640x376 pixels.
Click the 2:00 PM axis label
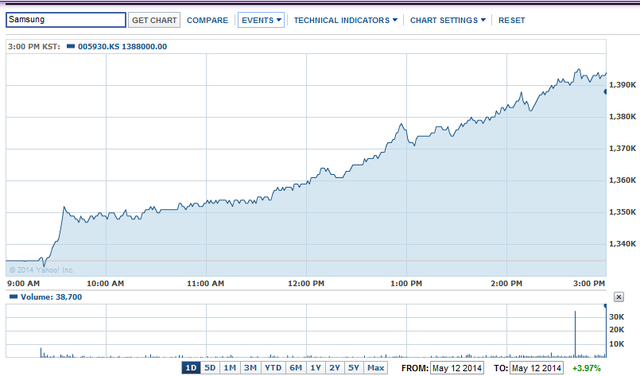[507, 283]
